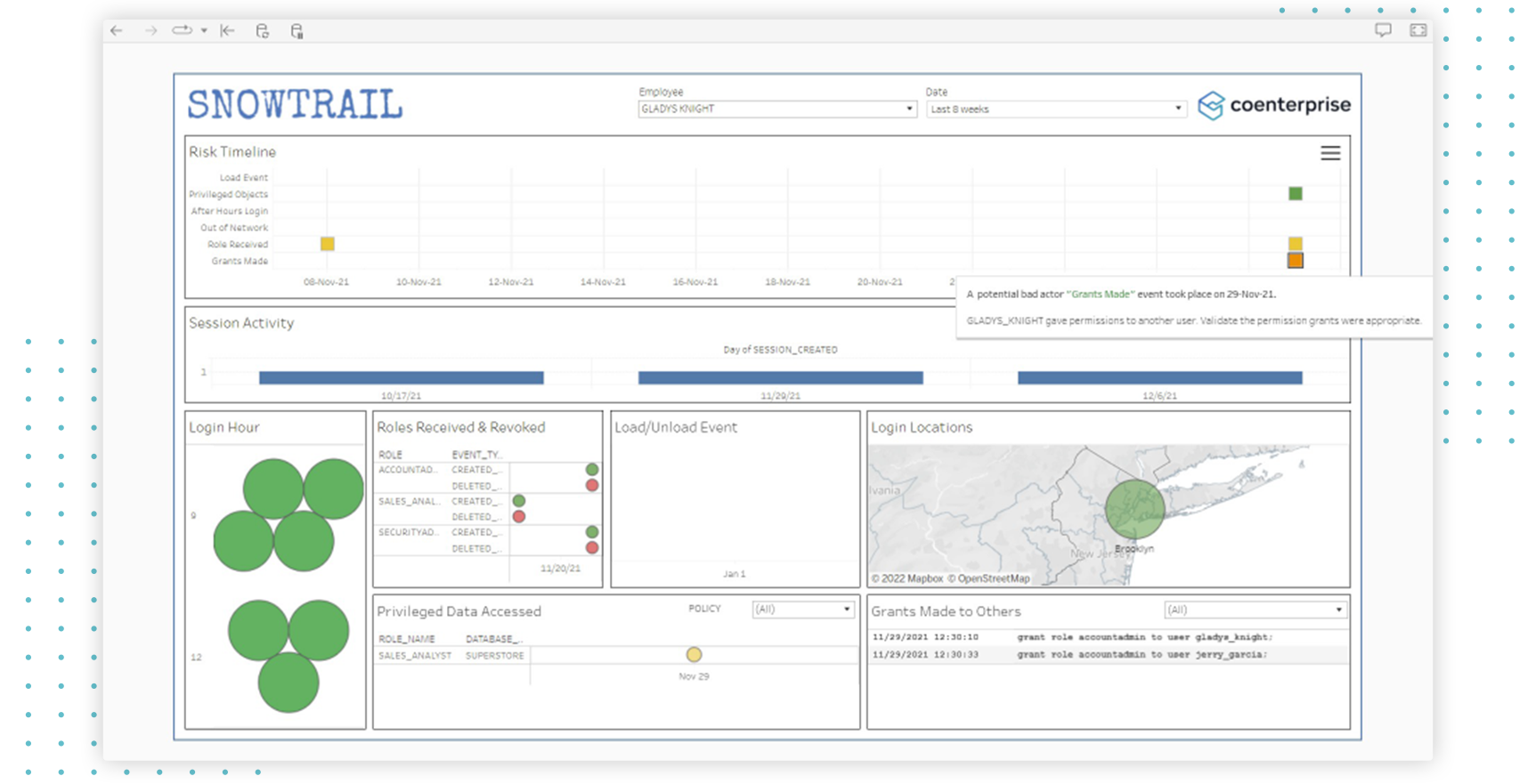This screenshot has height=784, width=1536.
Task: Select the orange Grants Made timeline marker
Action: [1296, 261]
